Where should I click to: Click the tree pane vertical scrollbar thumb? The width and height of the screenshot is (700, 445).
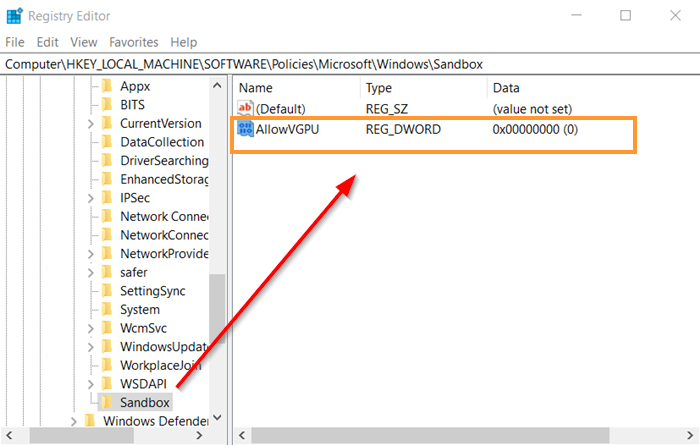(x=217, y=309)
